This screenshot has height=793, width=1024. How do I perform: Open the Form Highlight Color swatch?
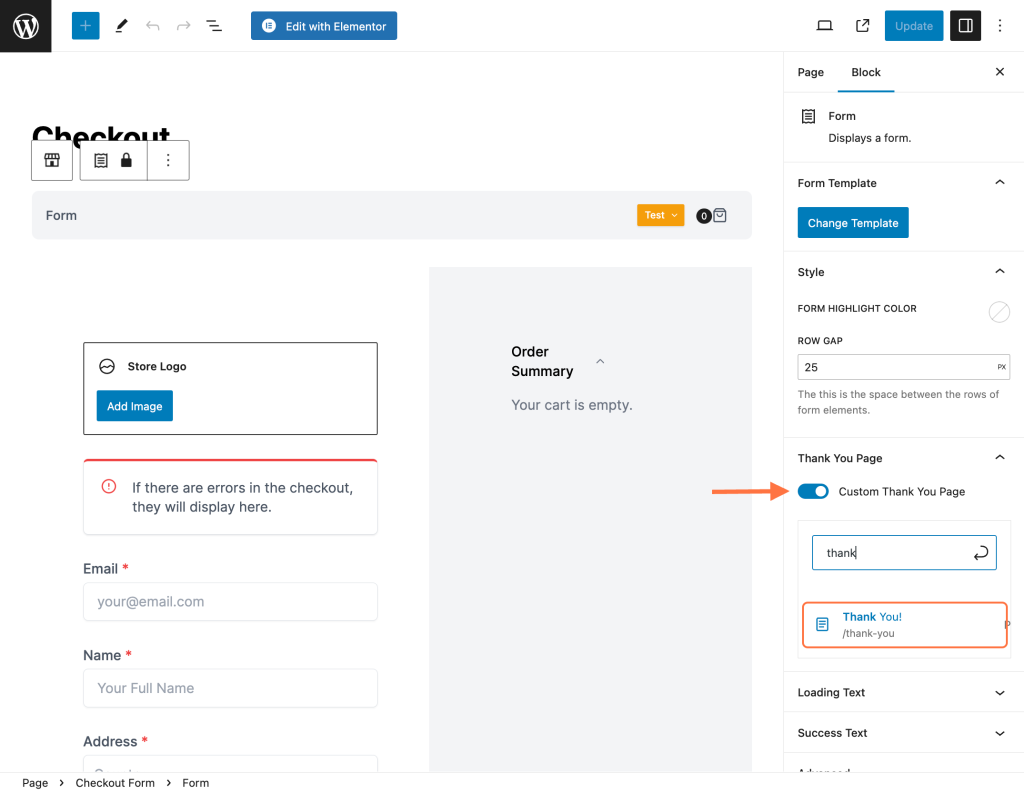point(998,312)
